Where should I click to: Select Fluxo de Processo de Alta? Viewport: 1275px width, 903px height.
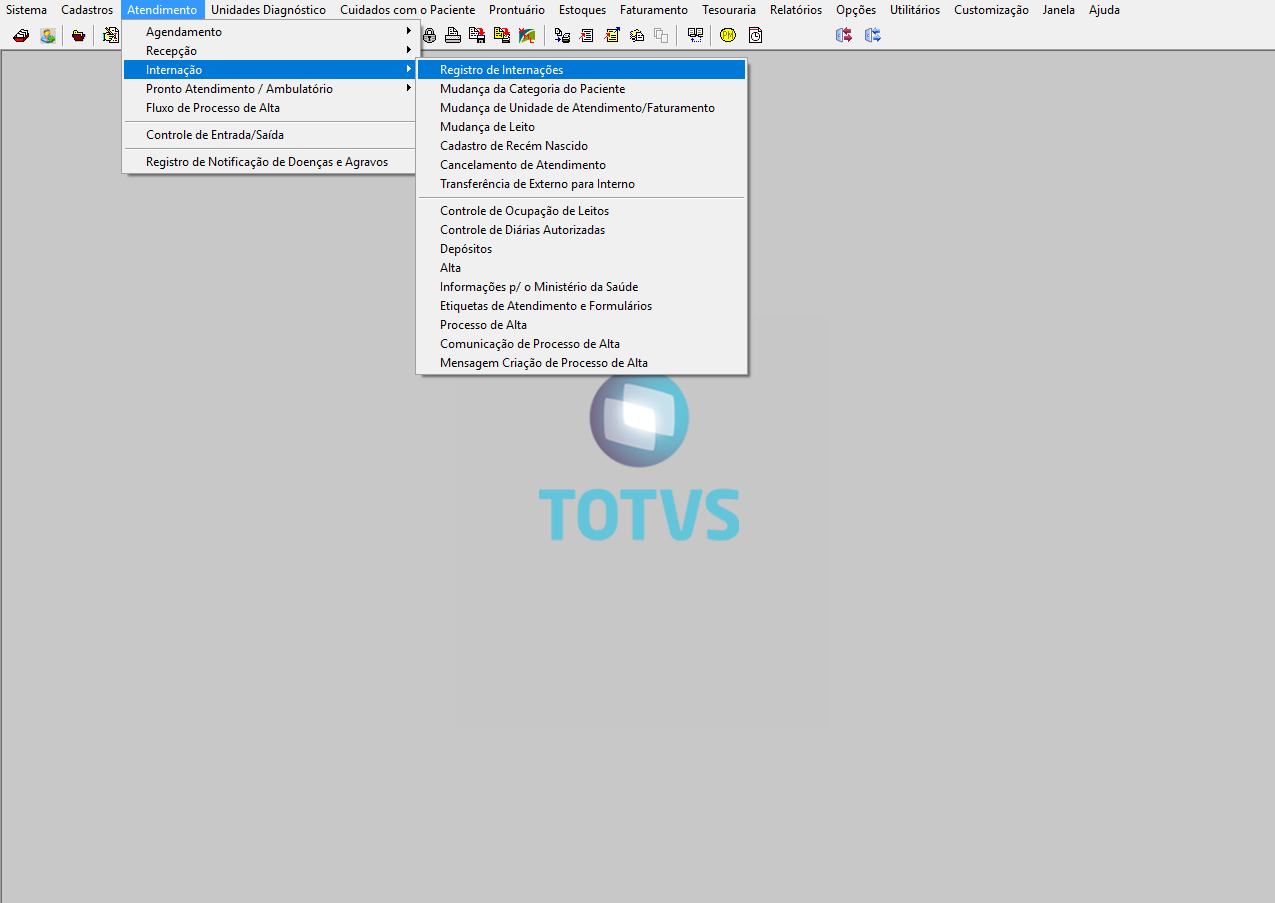point(269,108)
